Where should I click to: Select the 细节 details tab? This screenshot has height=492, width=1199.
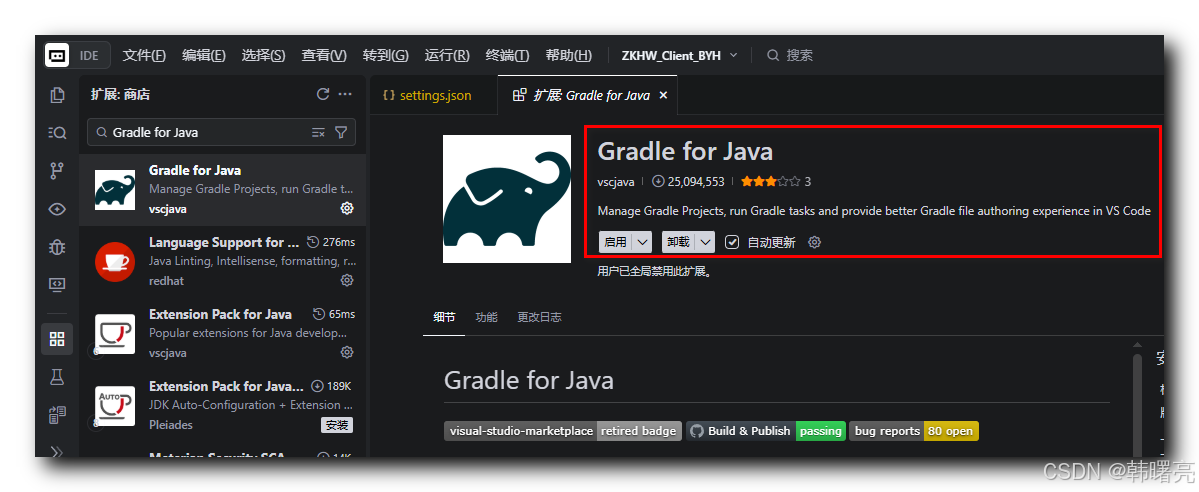click(x=444, y=317)
